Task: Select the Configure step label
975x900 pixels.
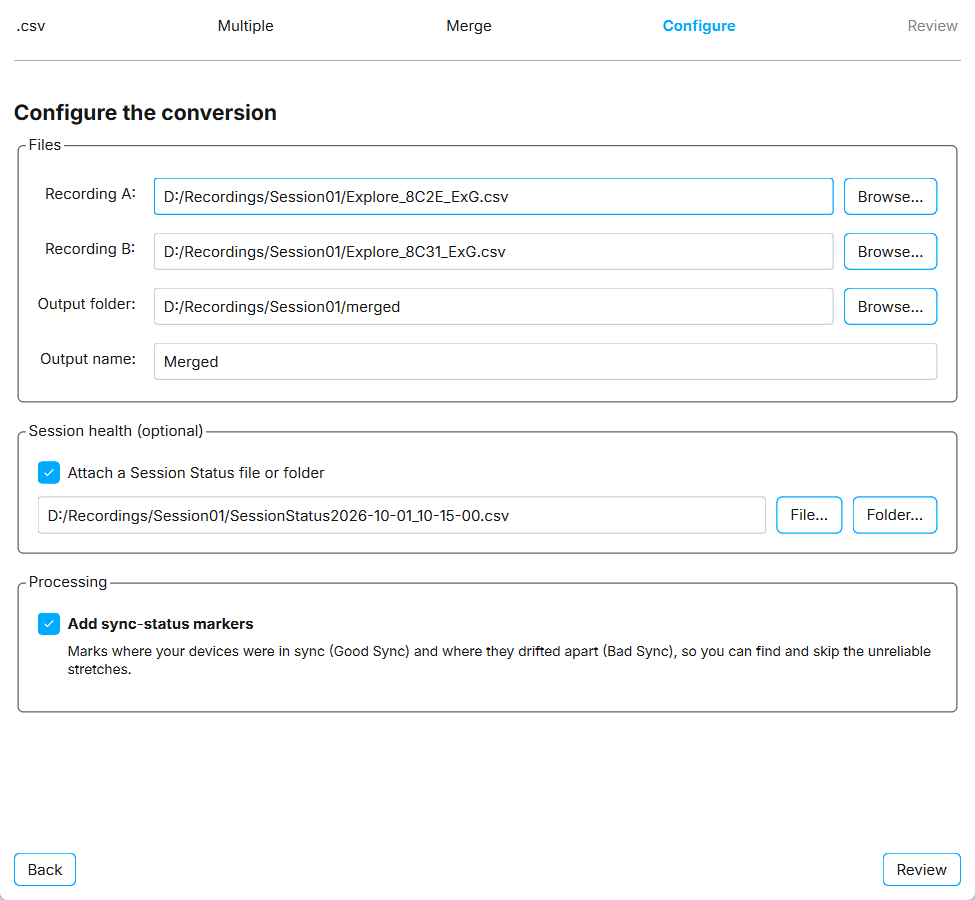Action: click(699, 26)
